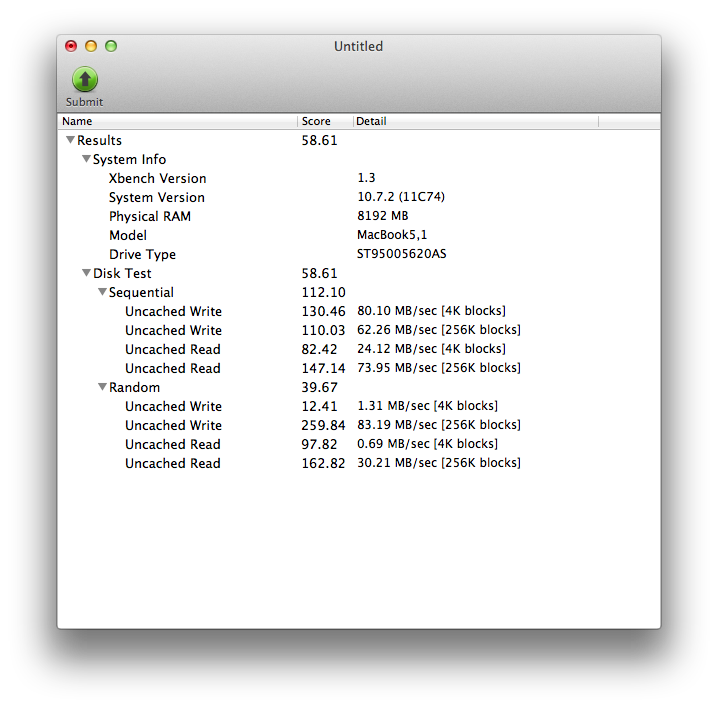Viewport: 718px width, 708px height.
Task: Click the 8192 MB detail value
Action: [x=383, y=216]
